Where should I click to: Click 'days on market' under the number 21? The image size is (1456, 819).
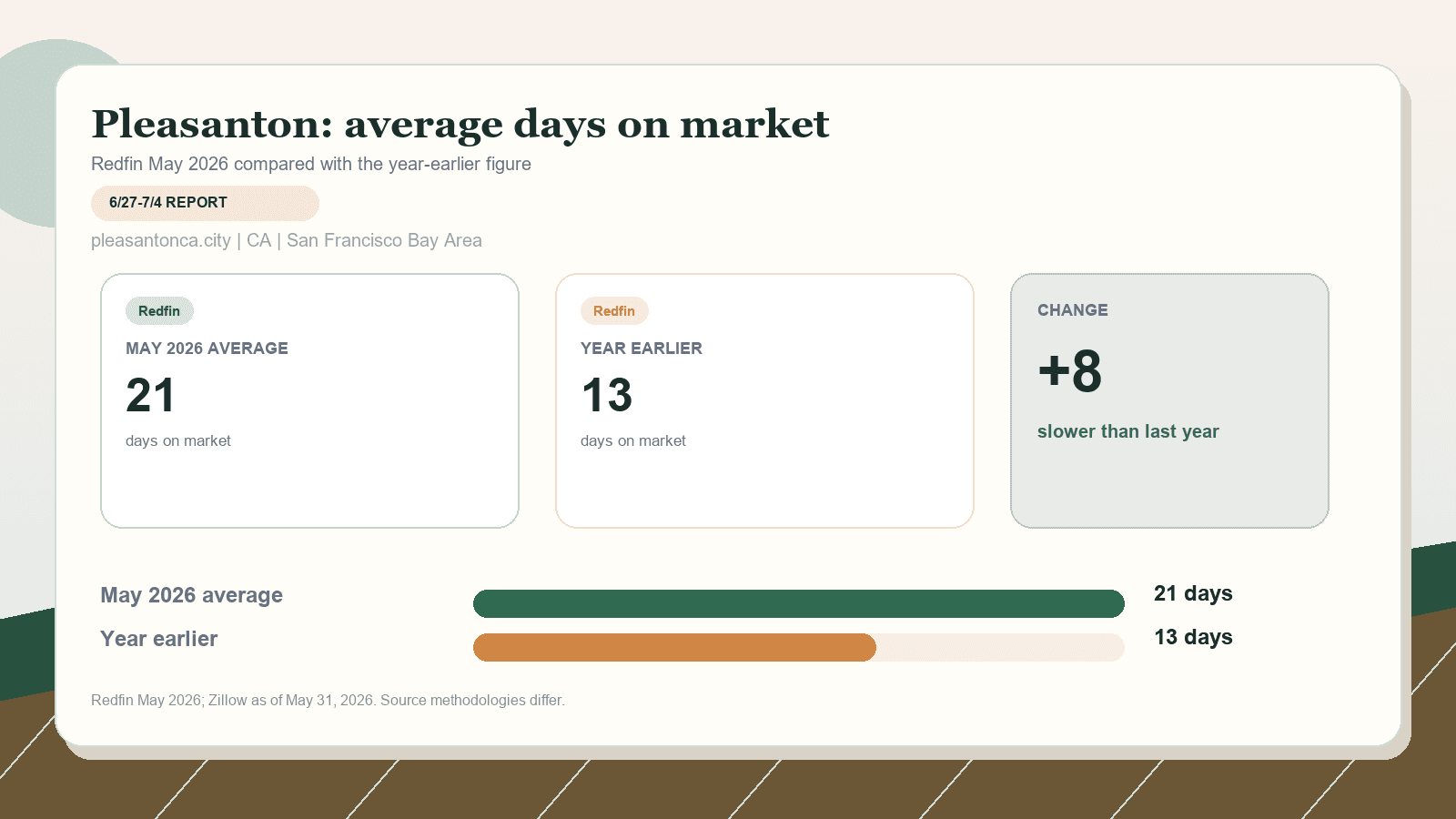coord(178,440)
